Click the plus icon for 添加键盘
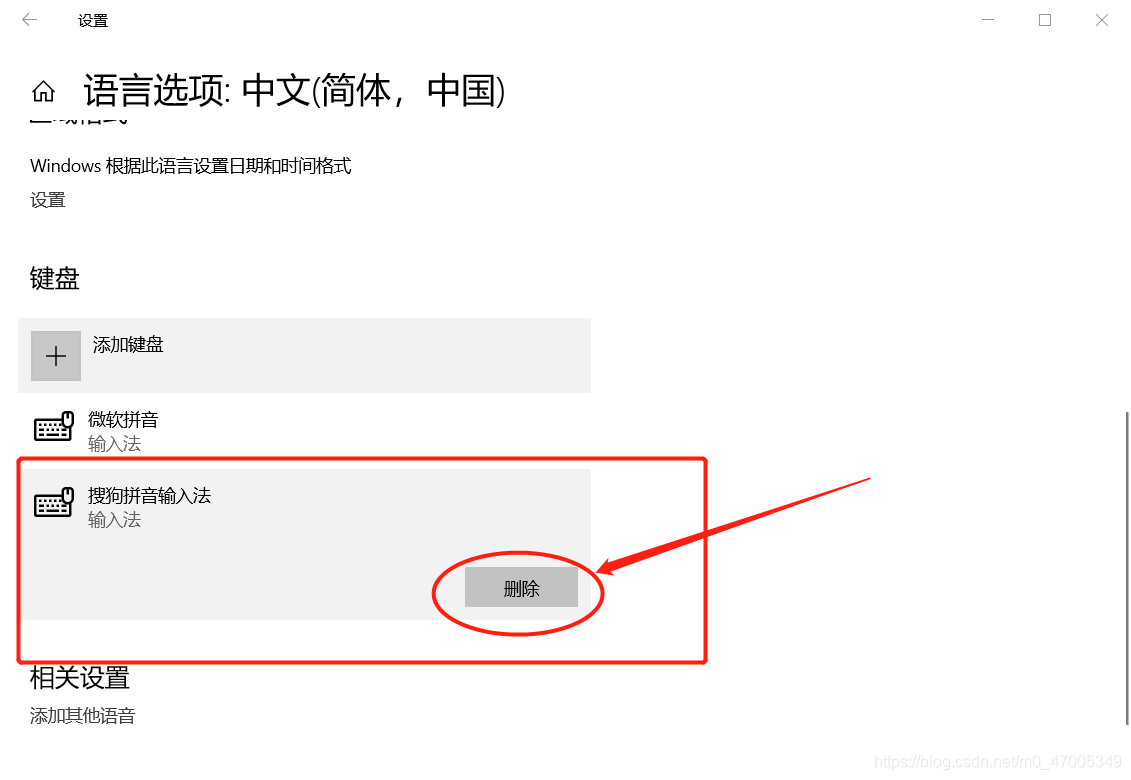The image size is (1131, 780). (56, 356)
